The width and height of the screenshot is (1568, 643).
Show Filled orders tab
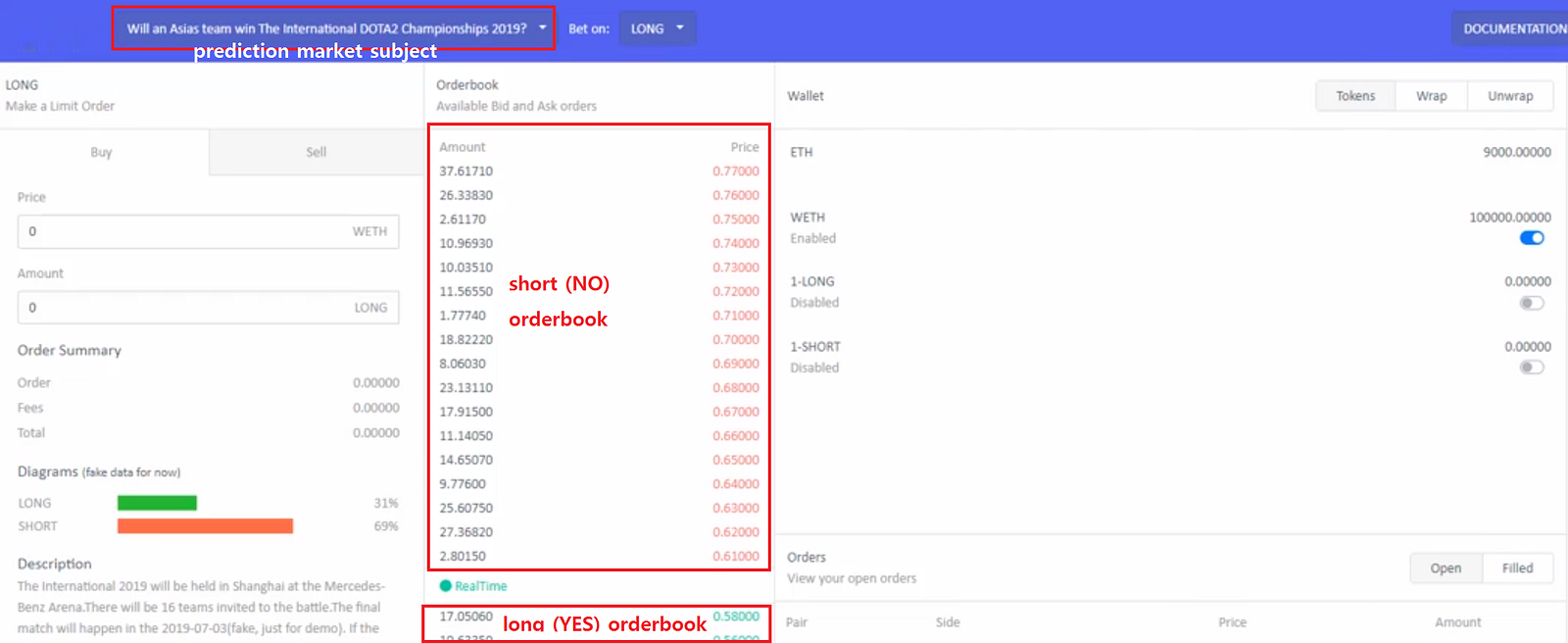coord(1517,569)
